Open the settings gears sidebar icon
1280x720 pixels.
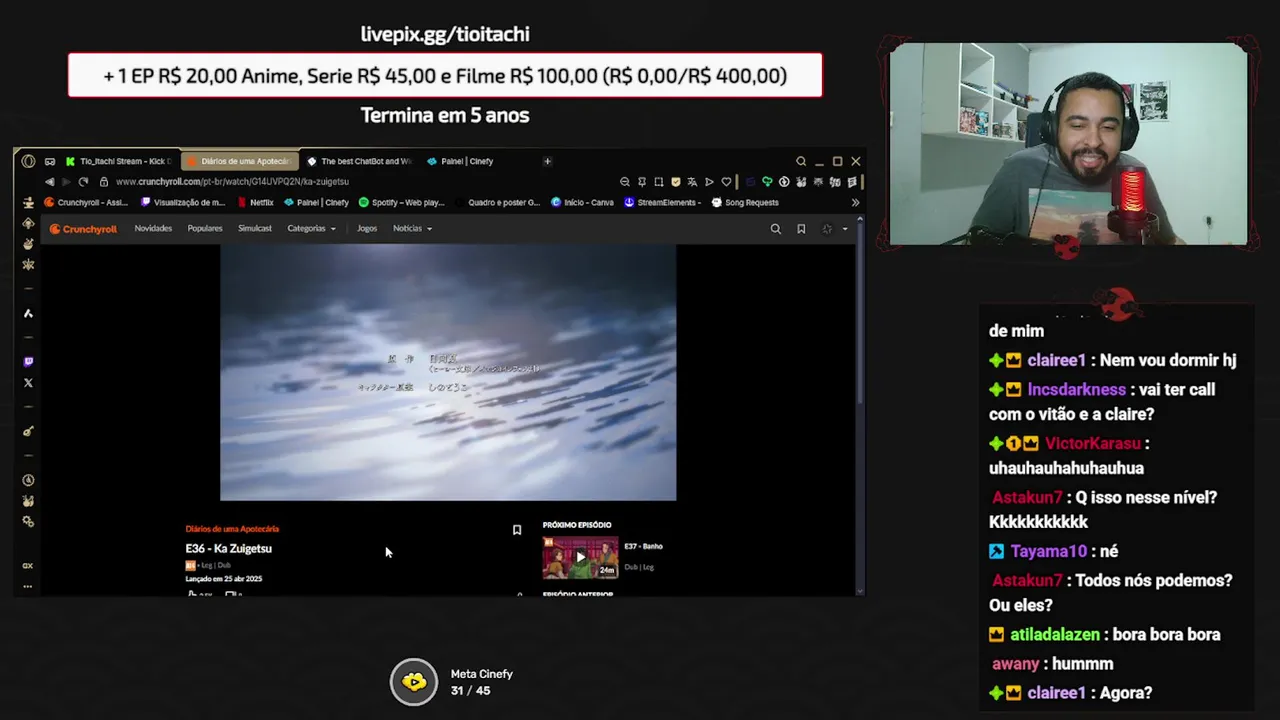coord(28,522)
